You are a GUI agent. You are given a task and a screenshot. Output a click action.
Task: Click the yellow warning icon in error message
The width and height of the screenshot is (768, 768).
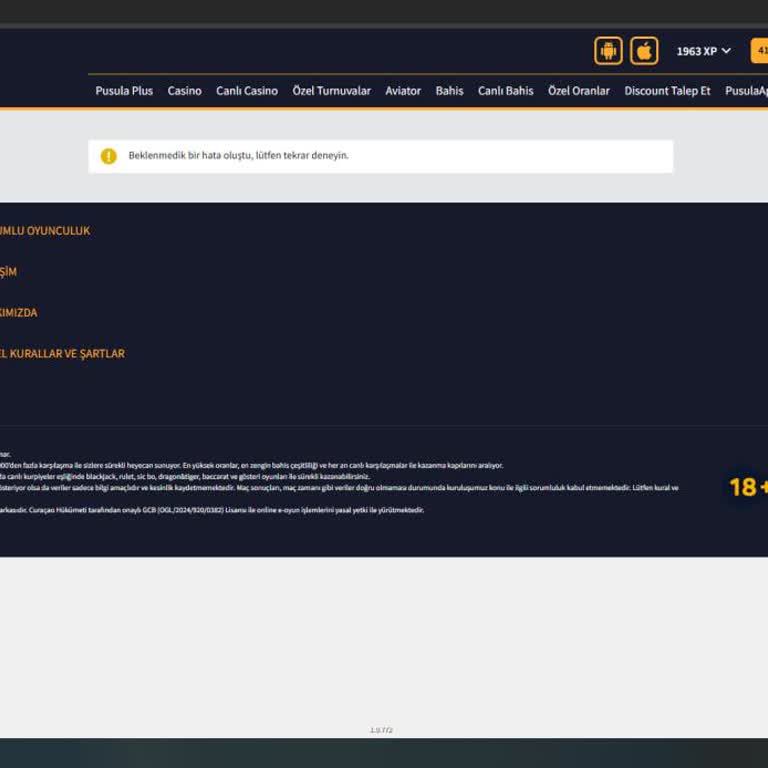[x=109, y=156]
